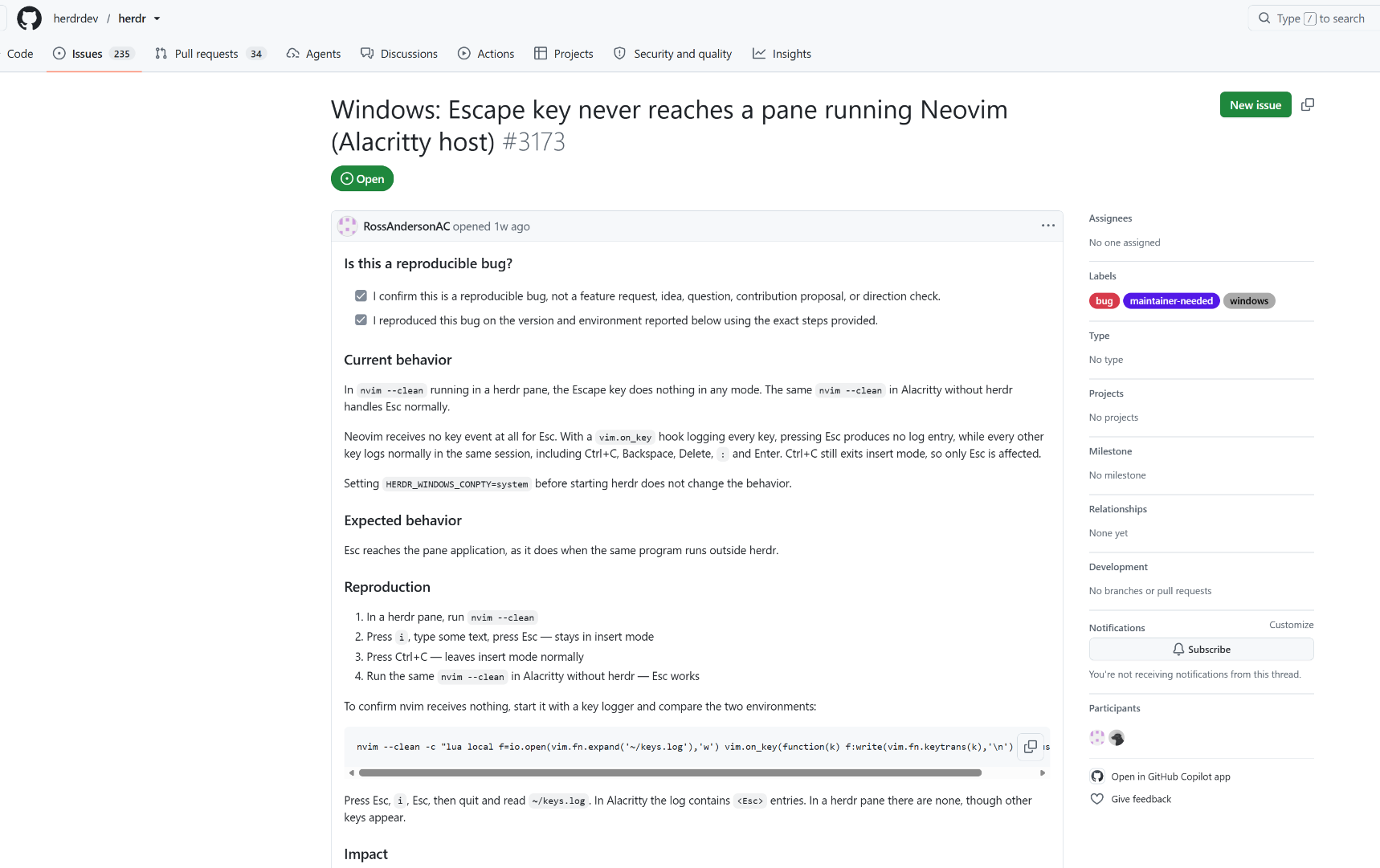
Task: Open the herdrdev organization link
Action: [x=76, y=18]
